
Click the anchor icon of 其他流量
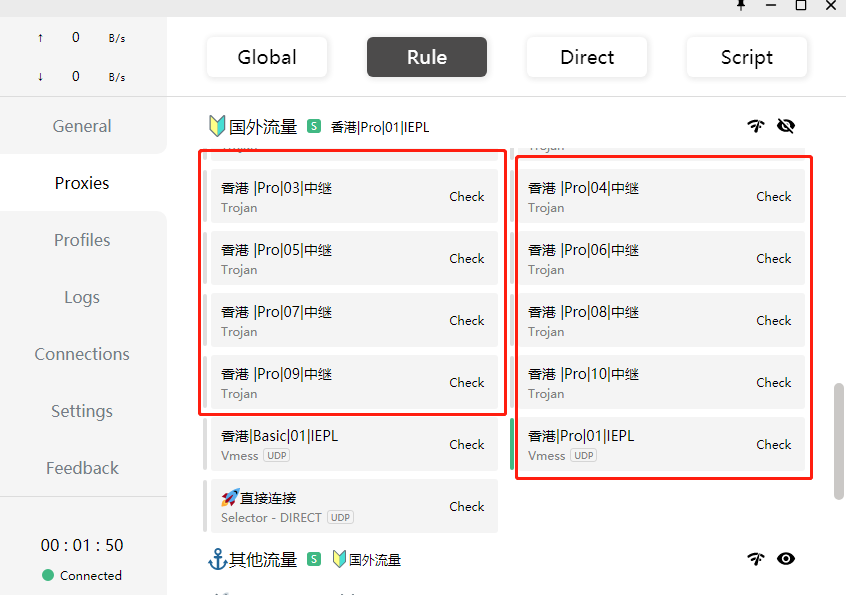(x=217, y=559)
